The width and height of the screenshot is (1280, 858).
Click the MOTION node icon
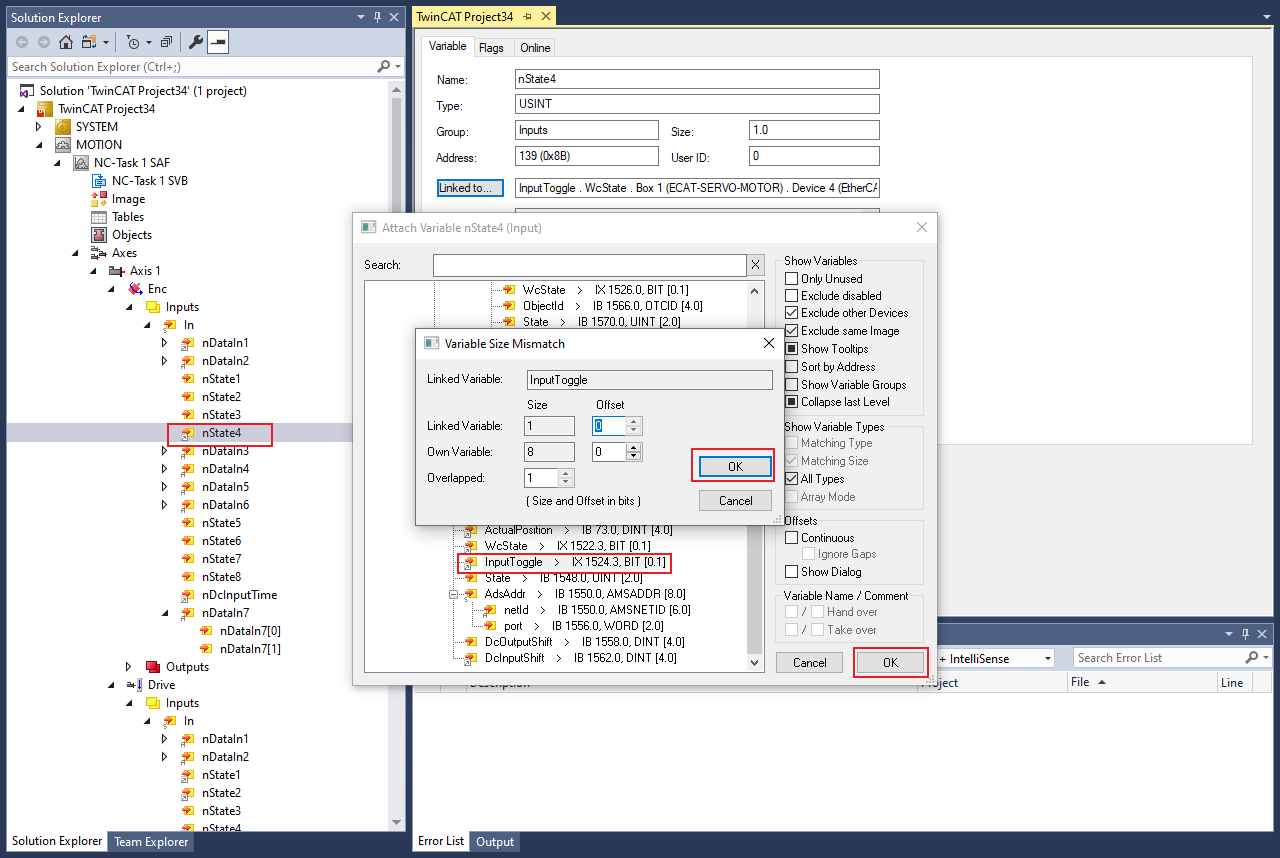click(x=63, y=145)
